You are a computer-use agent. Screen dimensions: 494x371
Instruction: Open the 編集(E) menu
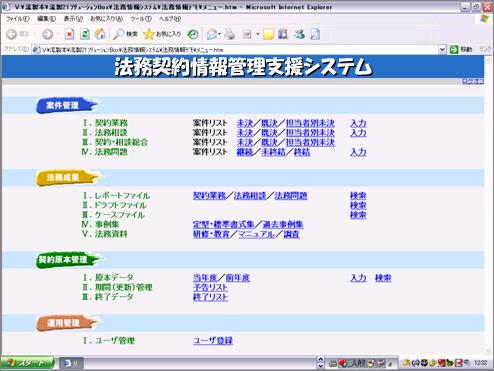pos(46,19)
